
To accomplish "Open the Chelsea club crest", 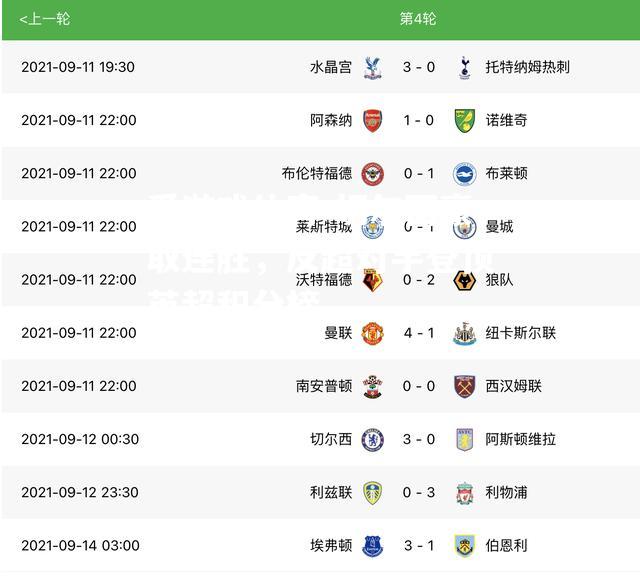I will point(373,440).
